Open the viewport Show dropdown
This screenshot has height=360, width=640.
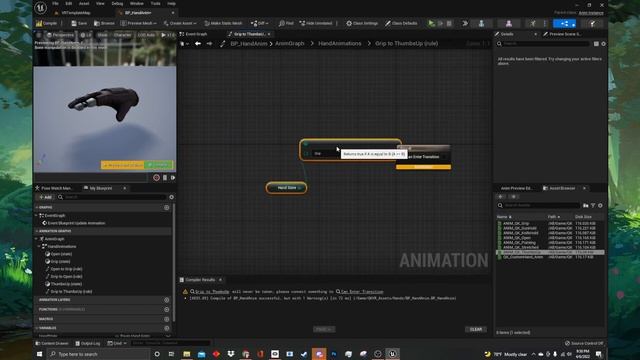coord(102,35)
